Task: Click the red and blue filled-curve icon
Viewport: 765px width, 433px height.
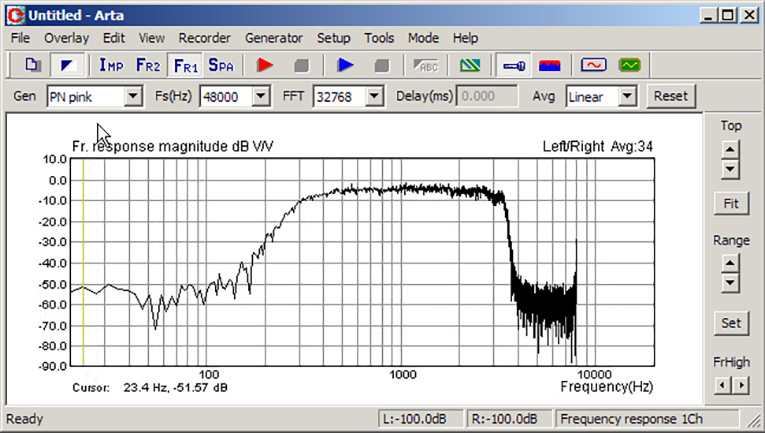Action: (x=549, y=65)
